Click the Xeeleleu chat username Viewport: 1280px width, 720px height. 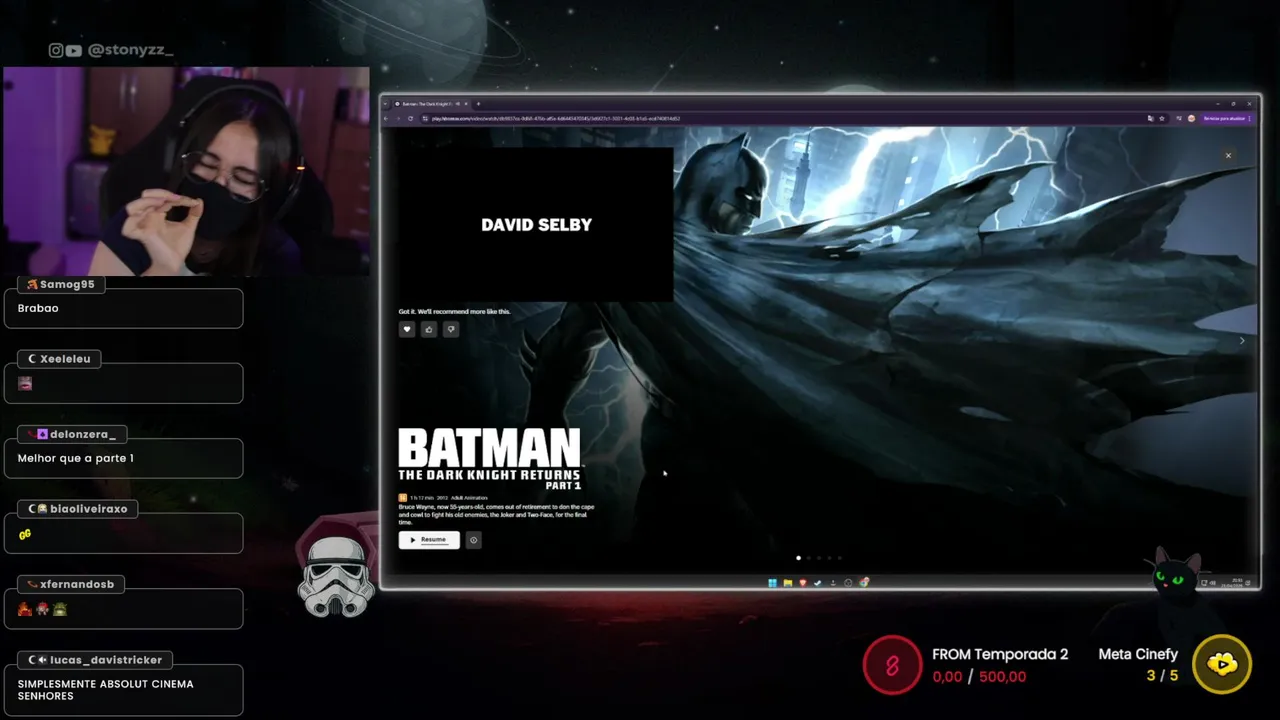click(x=65, y=359)
